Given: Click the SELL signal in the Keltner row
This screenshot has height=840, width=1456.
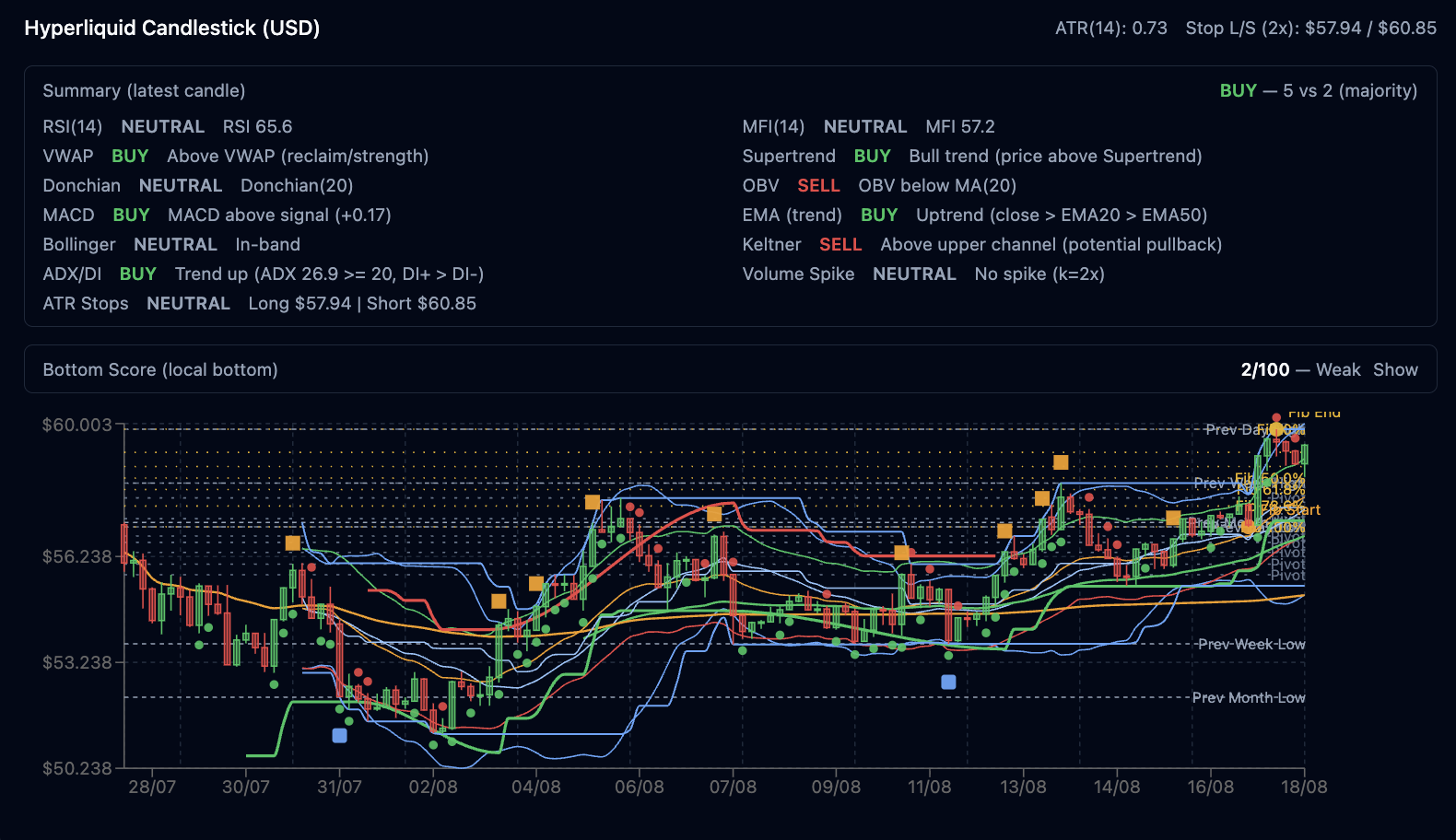Looking at the screenshot, I should [840, 244].
